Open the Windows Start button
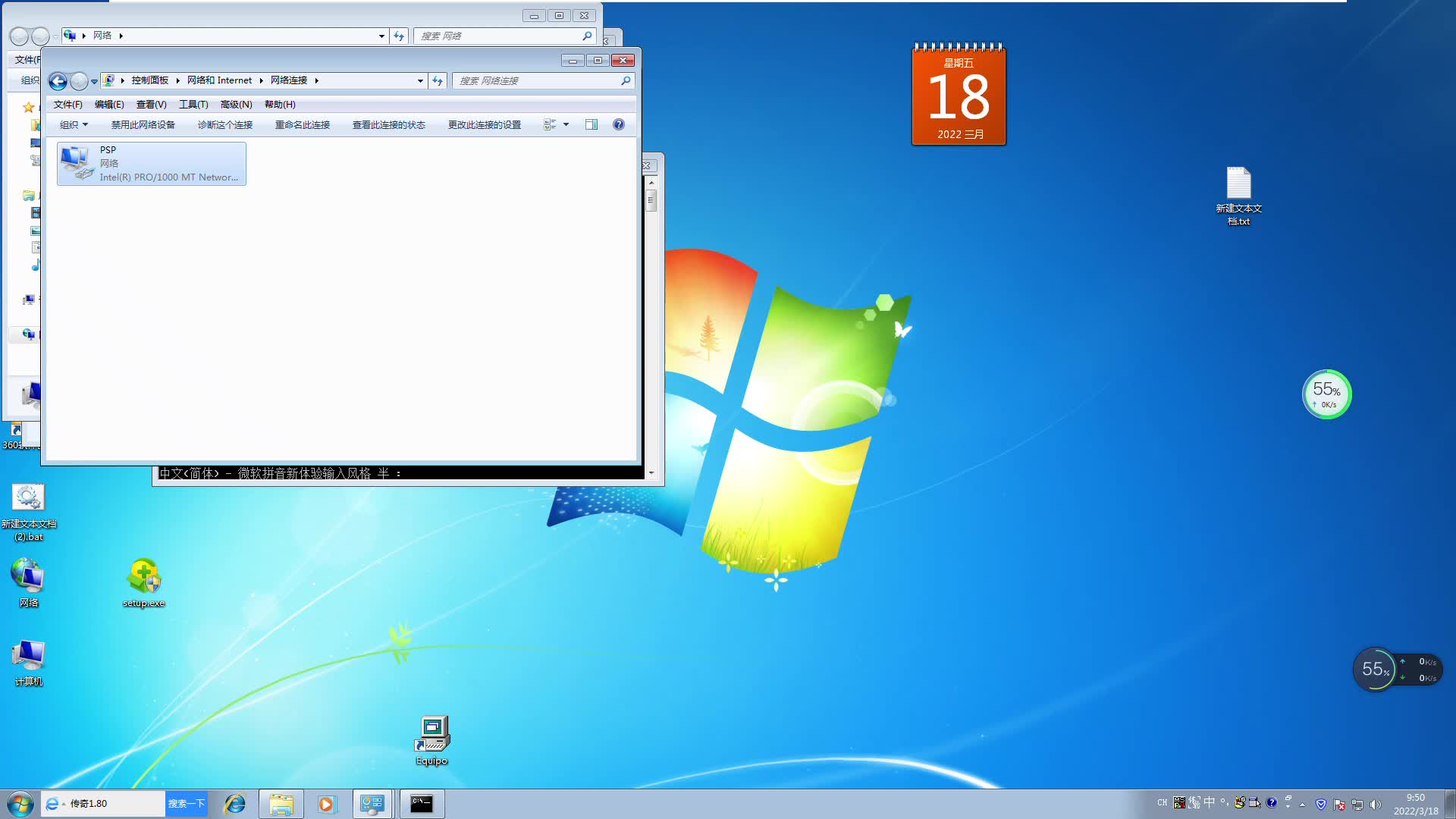The height and width of the screenshot is (819, 1456). click(20, 804)
